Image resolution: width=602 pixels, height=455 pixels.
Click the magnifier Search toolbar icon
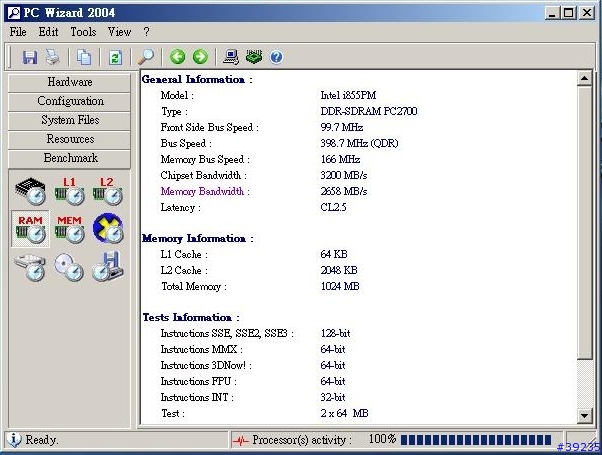point(146,57)
